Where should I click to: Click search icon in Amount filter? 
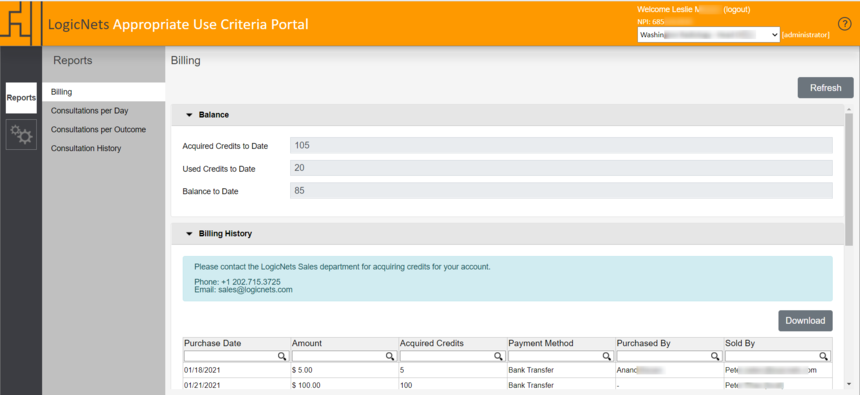click(x=390, y=357)
